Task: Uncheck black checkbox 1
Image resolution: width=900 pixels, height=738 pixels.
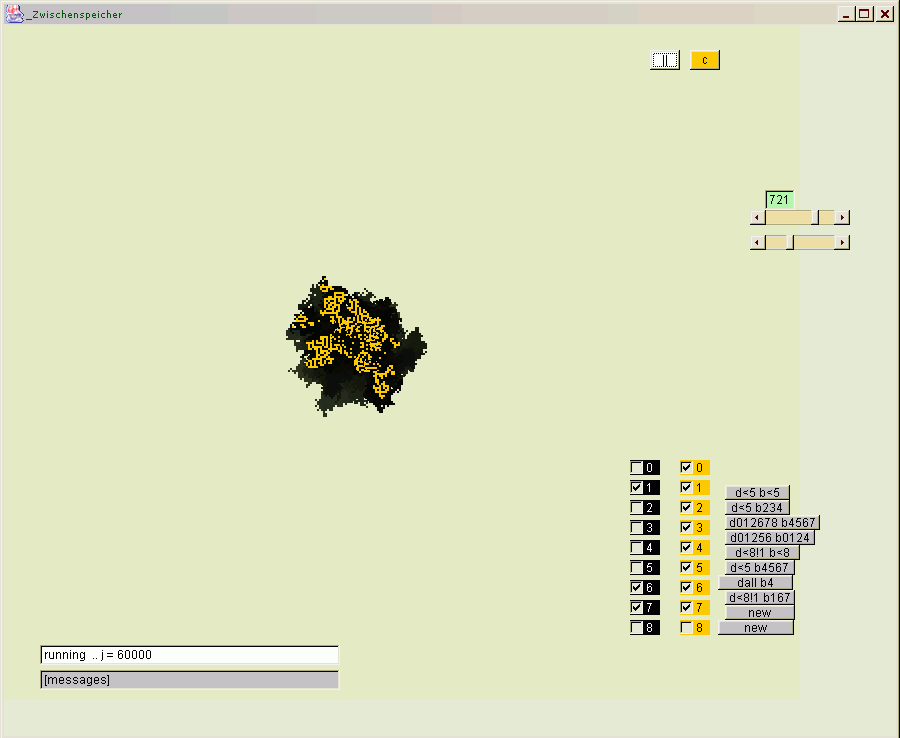Action: click(x=637, y=488)
